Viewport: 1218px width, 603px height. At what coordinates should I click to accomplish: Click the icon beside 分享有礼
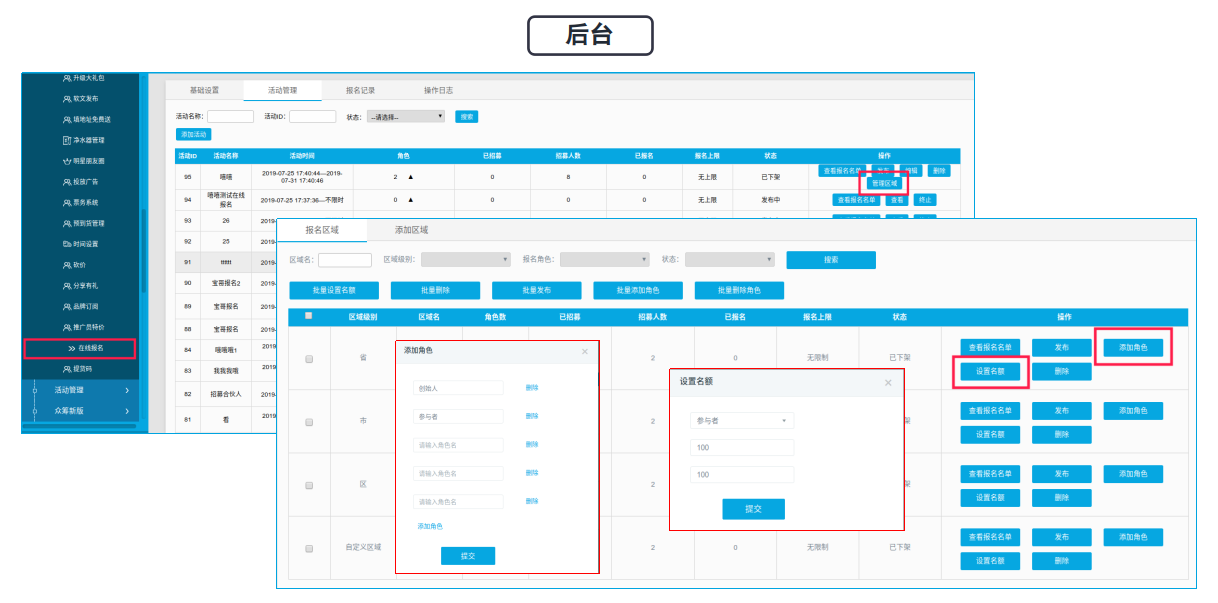(66, 286)
